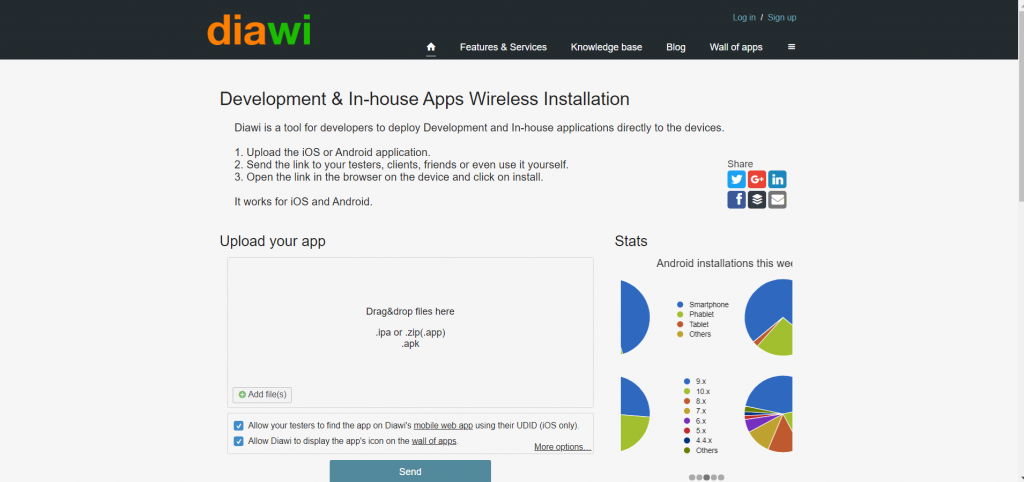The image size is (1024, 482).
Task: Open the mobile web app link
Action: (x=443, y=426)
